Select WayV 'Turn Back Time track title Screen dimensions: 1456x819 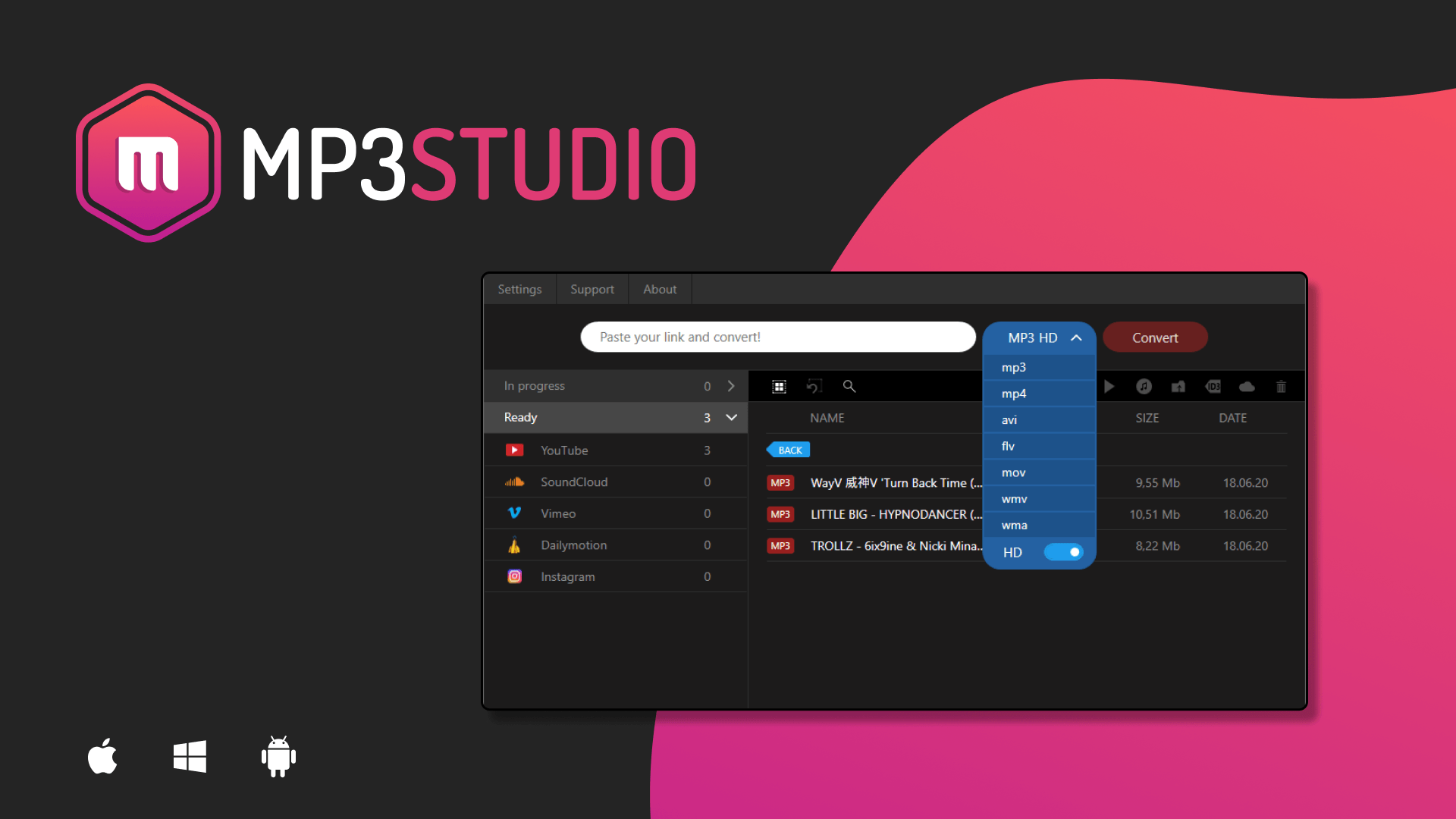(896, 483)
